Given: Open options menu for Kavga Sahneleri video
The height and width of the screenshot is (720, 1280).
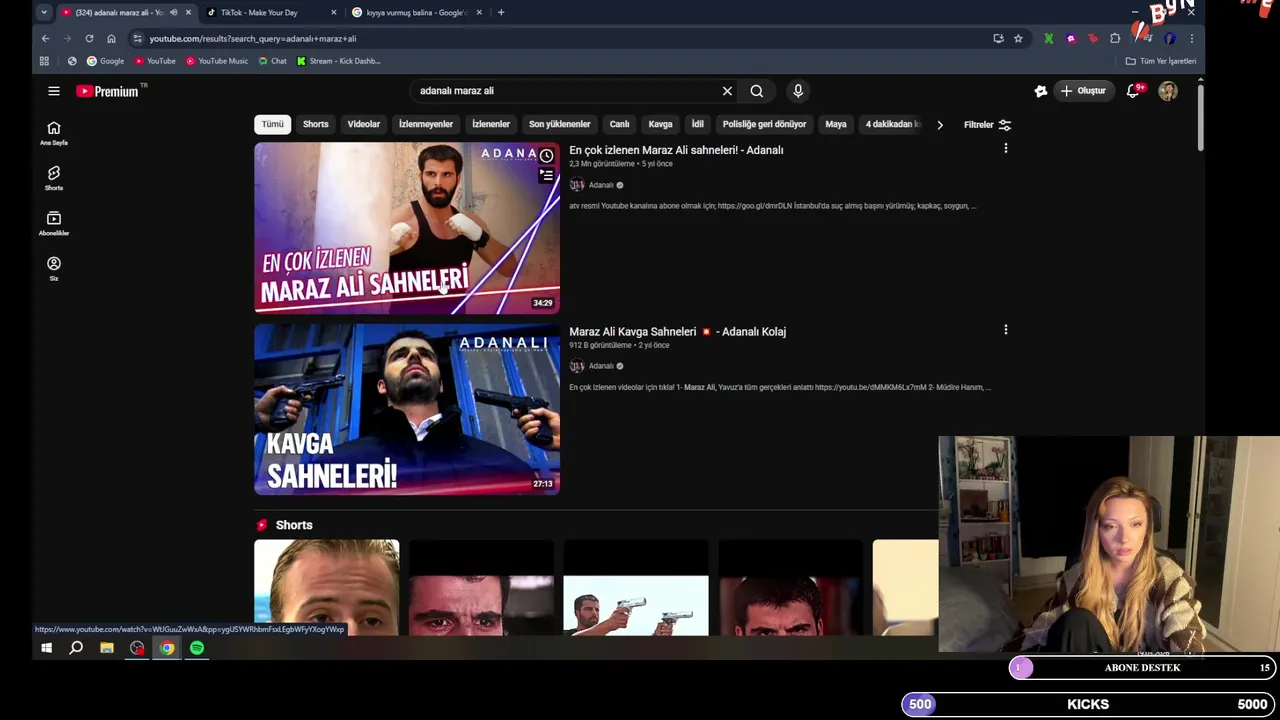Looking at the screenshot, I should 1006,329.
